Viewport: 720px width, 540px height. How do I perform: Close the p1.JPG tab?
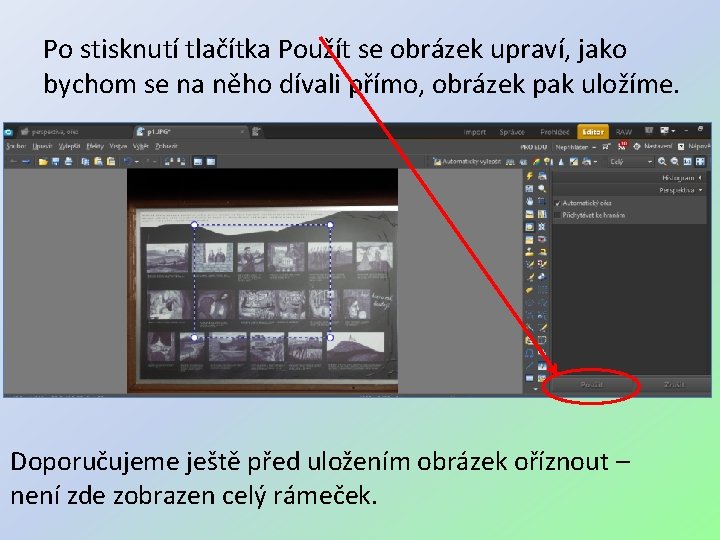pos(242,132)
